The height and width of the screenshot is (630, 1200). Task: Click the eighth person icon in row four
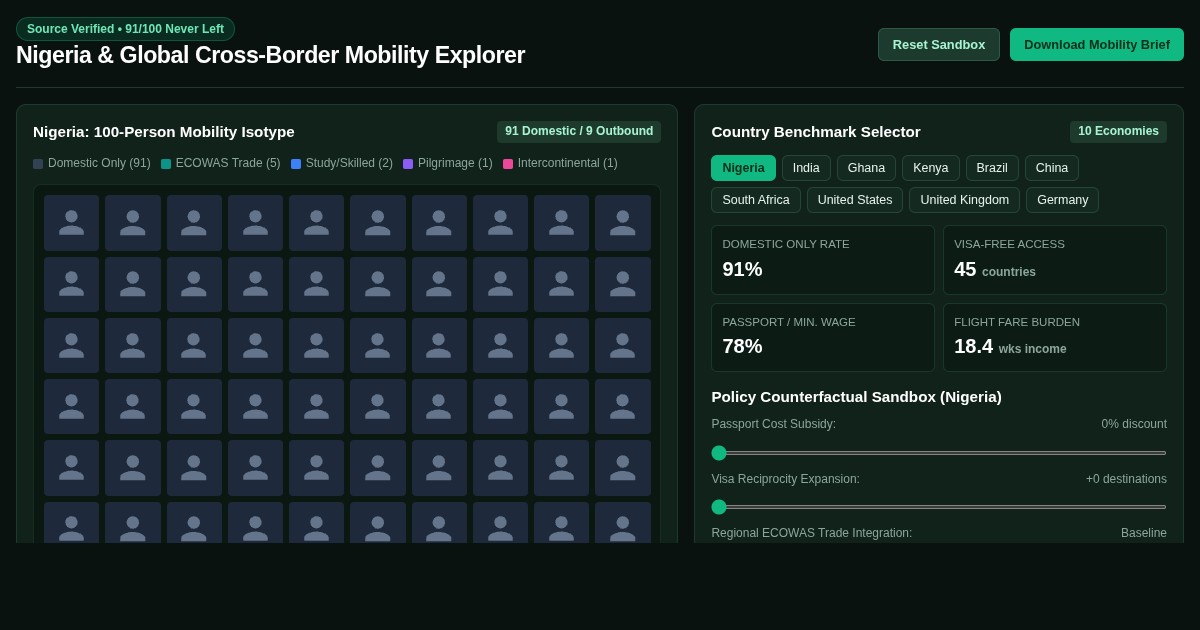point(500,407)
